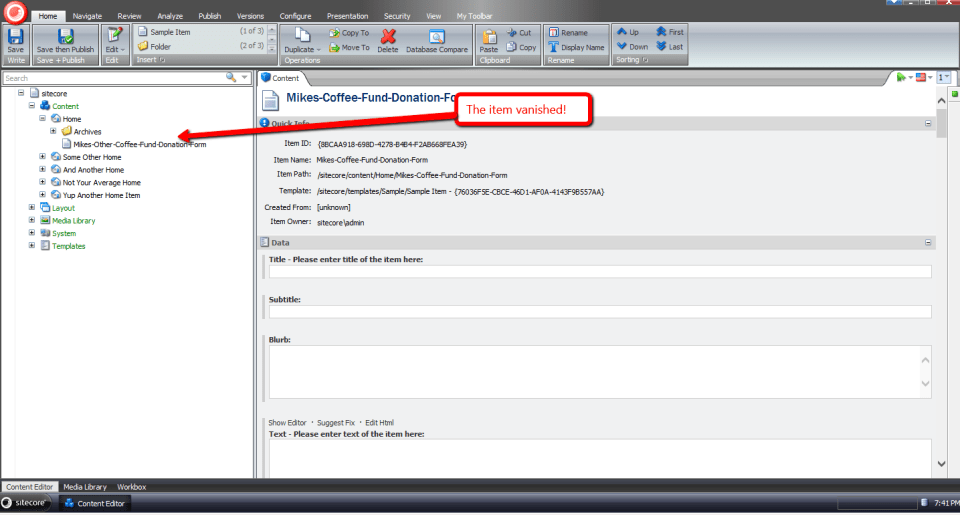The image size is (960, 515).
Task: Open the Media Library bottom tab
Action: (86, 487)
